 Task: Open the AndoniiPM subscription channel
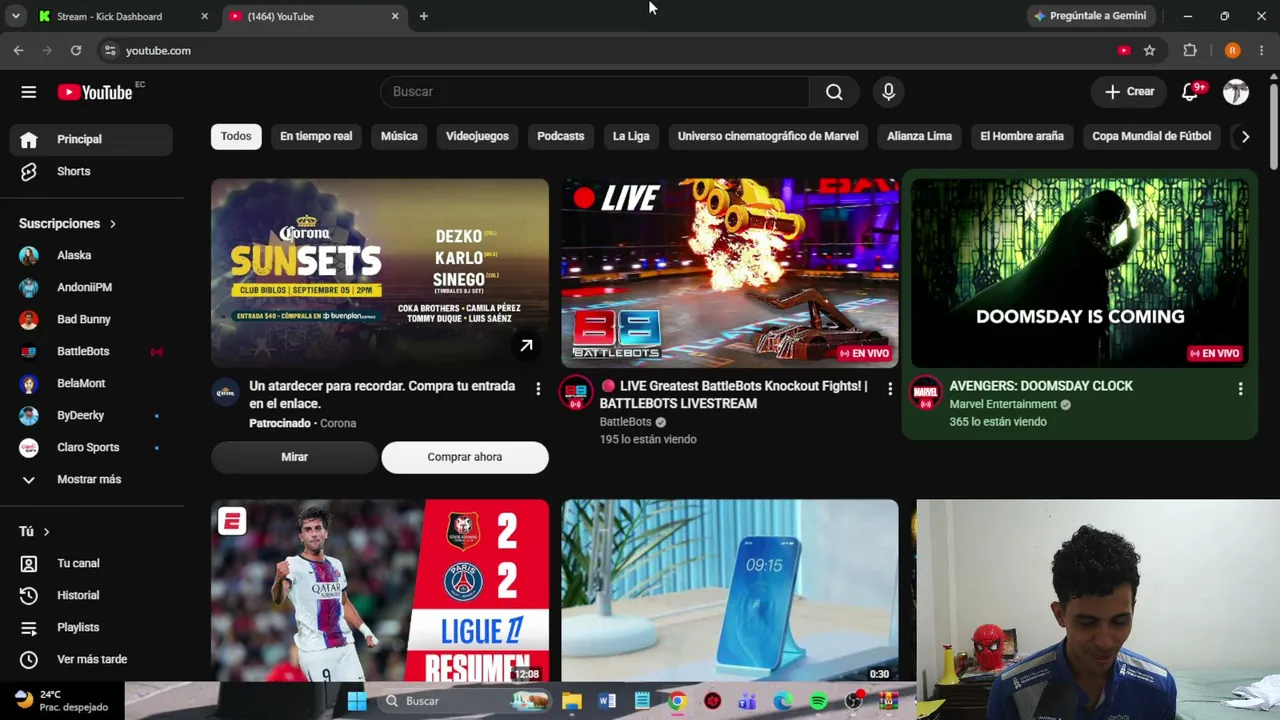coord(91,287)
